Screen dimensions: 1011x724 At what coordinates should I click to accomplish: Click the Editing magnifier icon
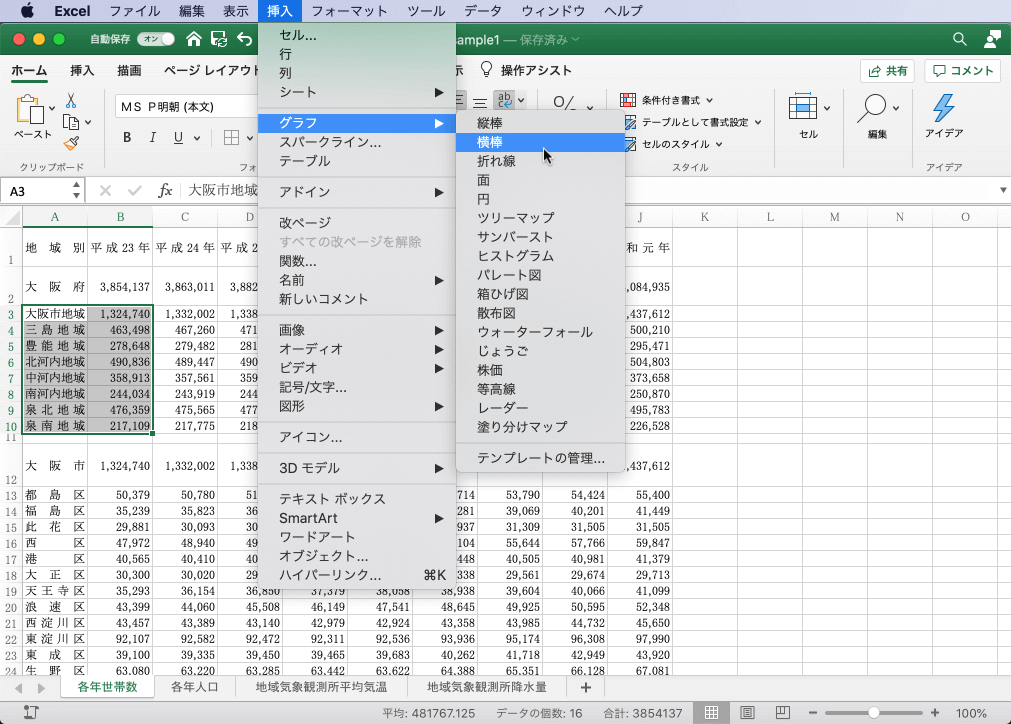872,108
